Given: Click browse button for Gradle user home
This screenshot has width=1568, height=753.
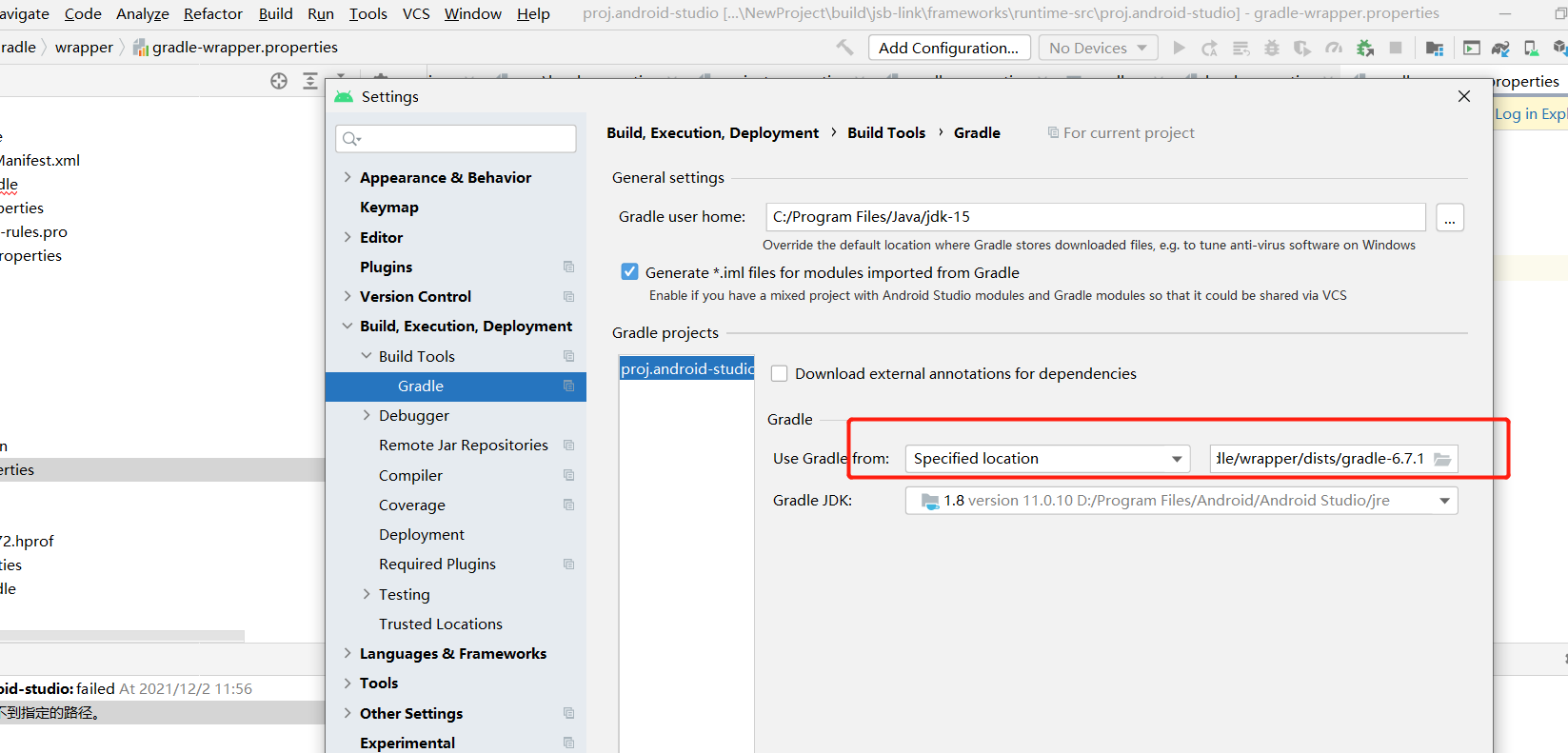Looking at the screenshot, I should 1449,217.
